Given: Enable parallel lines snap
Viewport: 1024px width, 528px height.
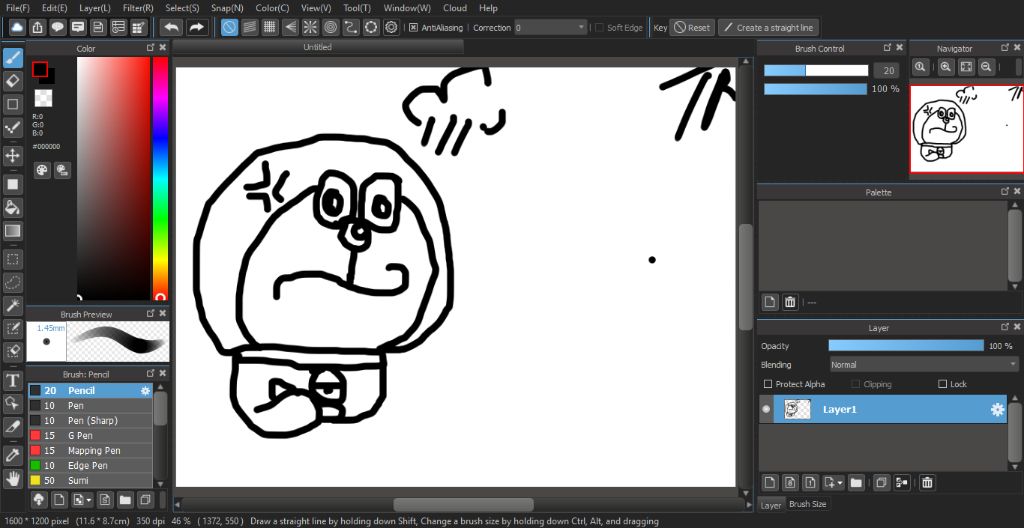Looking at the screenshot, I should (249, 27).
